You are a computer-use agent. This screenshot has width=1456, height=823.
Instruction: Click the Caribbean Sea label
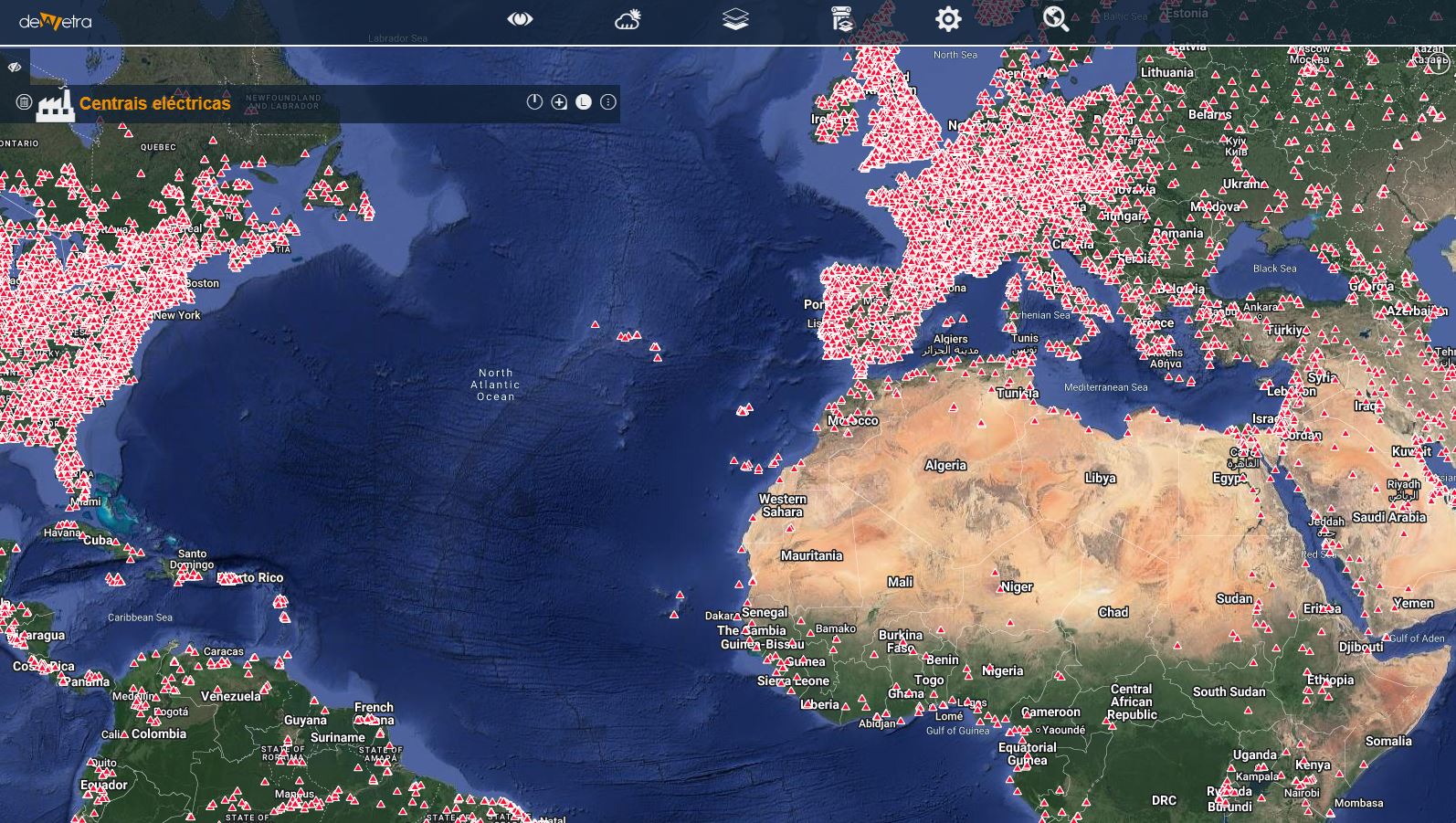pyautogui.click(x=140, y=617)
